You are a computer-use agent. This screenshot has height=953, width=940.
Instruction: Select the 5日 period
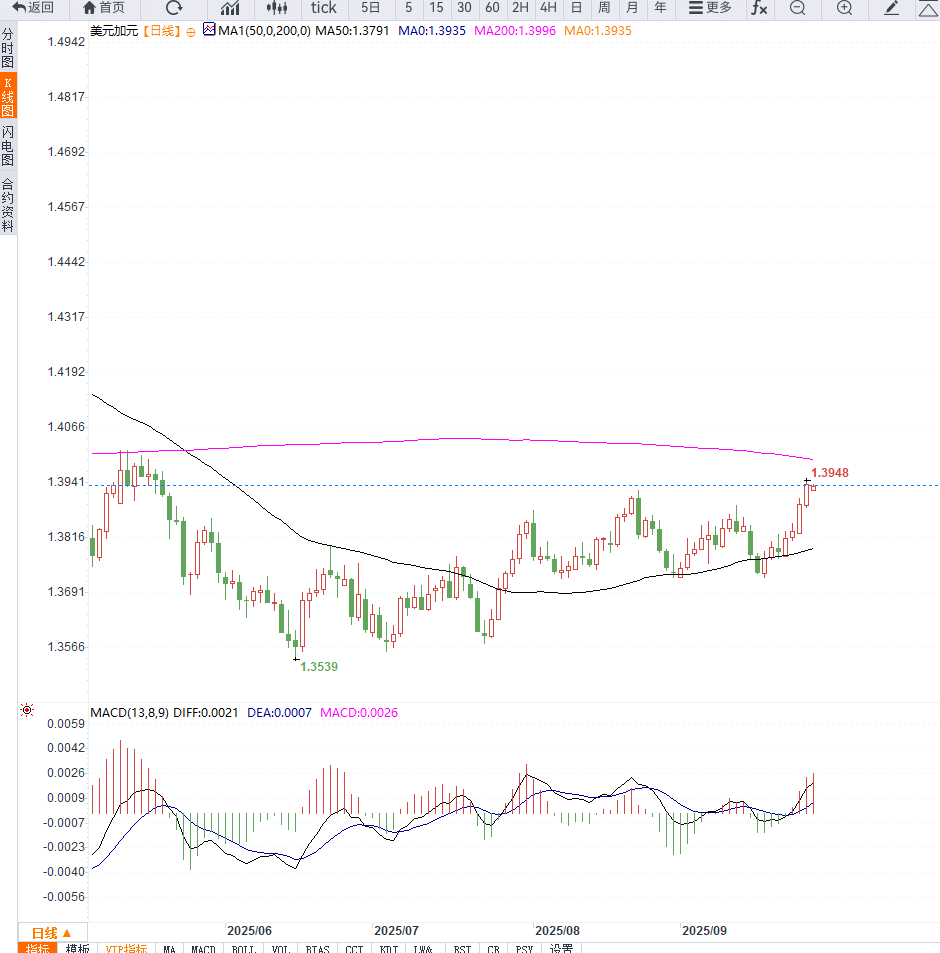[370, 8]
